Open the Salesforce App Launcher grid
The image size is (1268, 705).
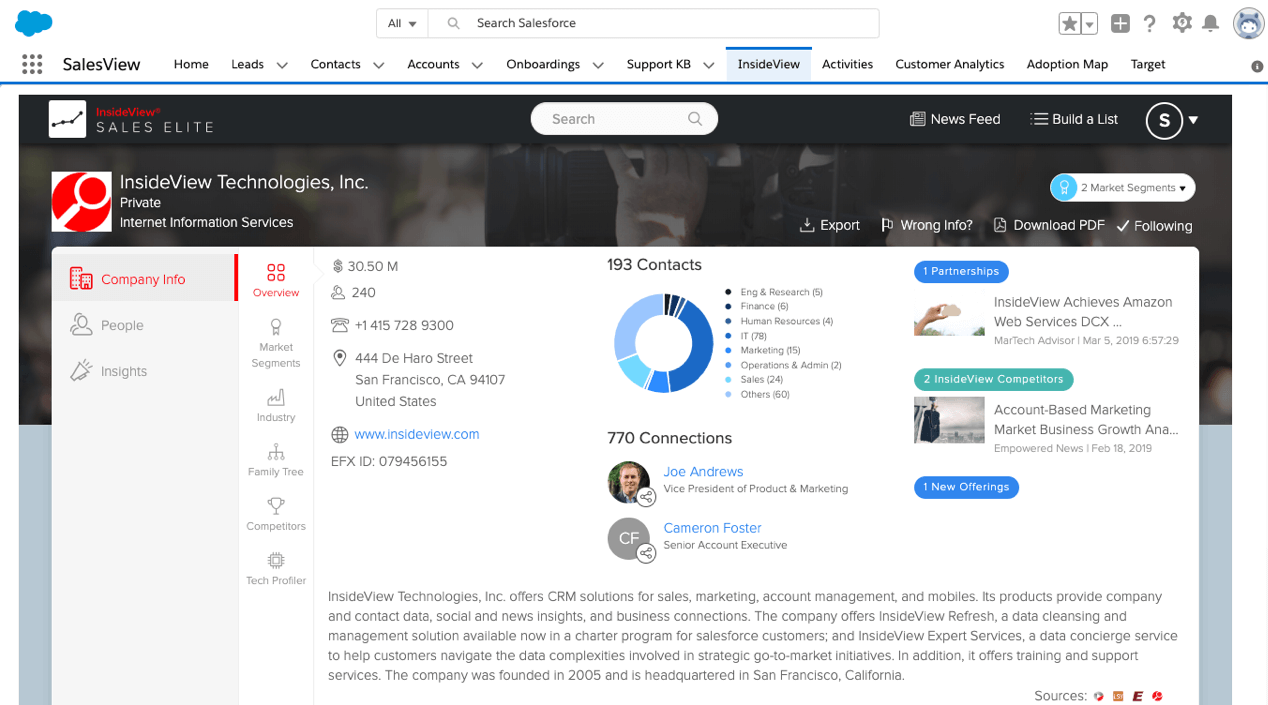(x=32, y=64)
